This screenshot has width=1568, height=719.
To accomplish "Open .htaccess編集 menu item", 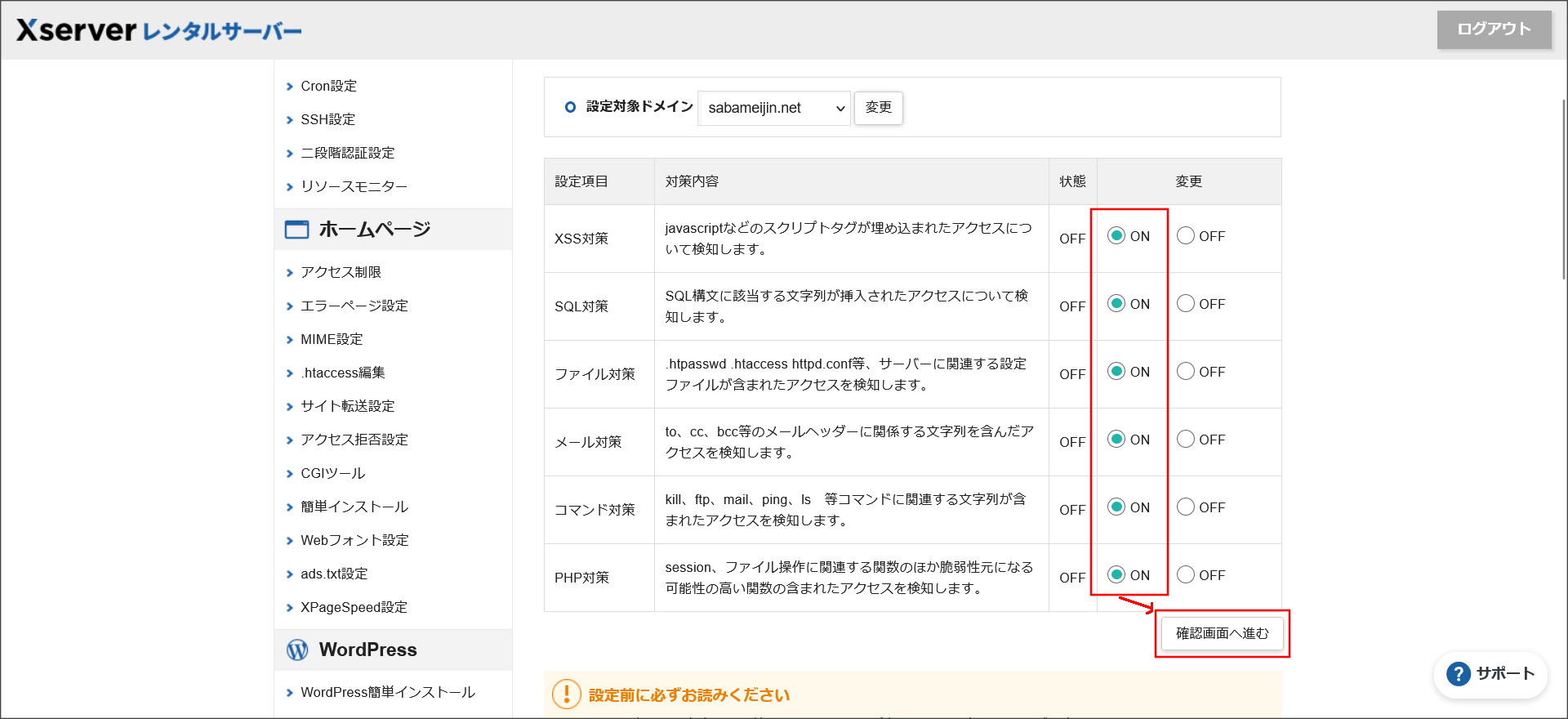I will click(342, 373).
